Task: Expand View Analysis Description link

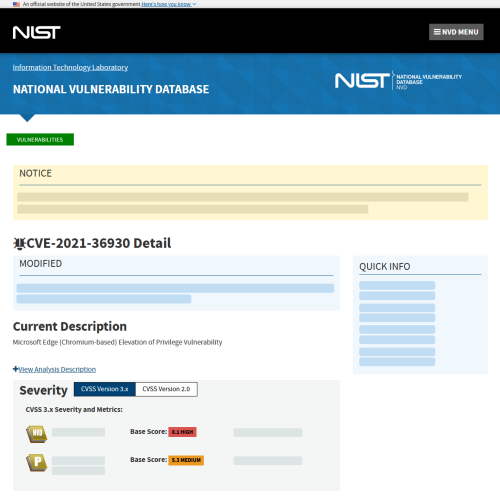Action: coord(57,369)
